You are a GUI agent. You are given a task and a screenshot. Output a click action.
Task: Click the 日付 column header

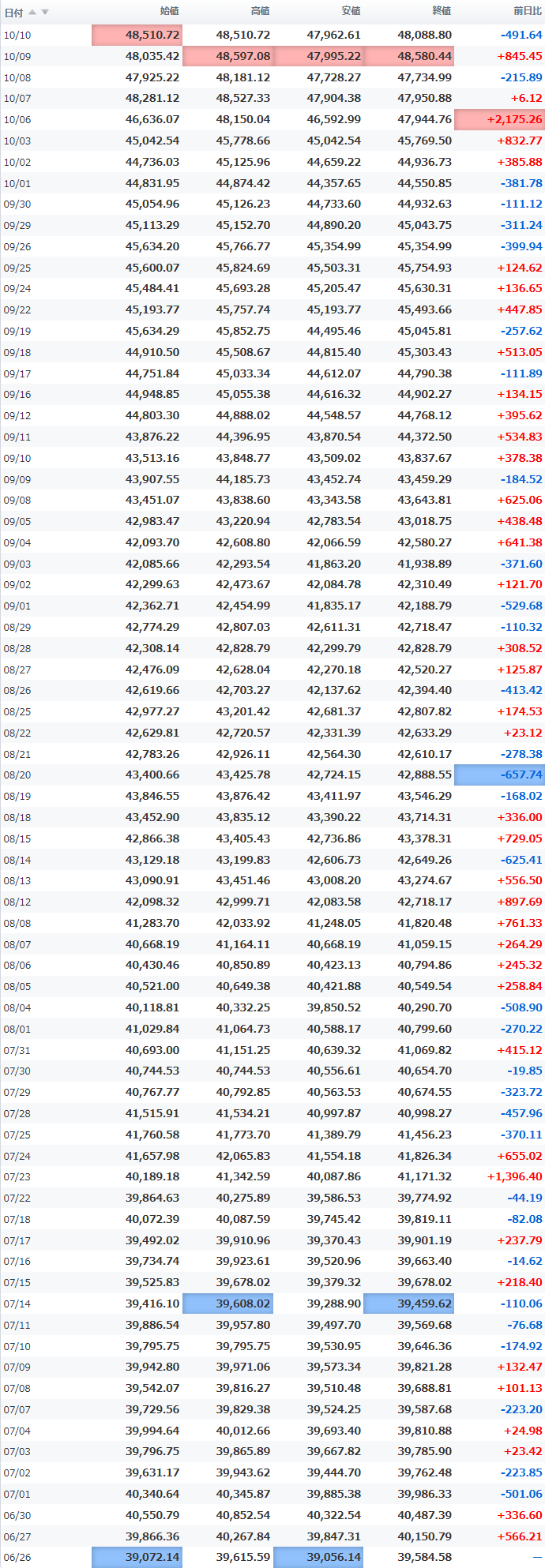(13, 12)
